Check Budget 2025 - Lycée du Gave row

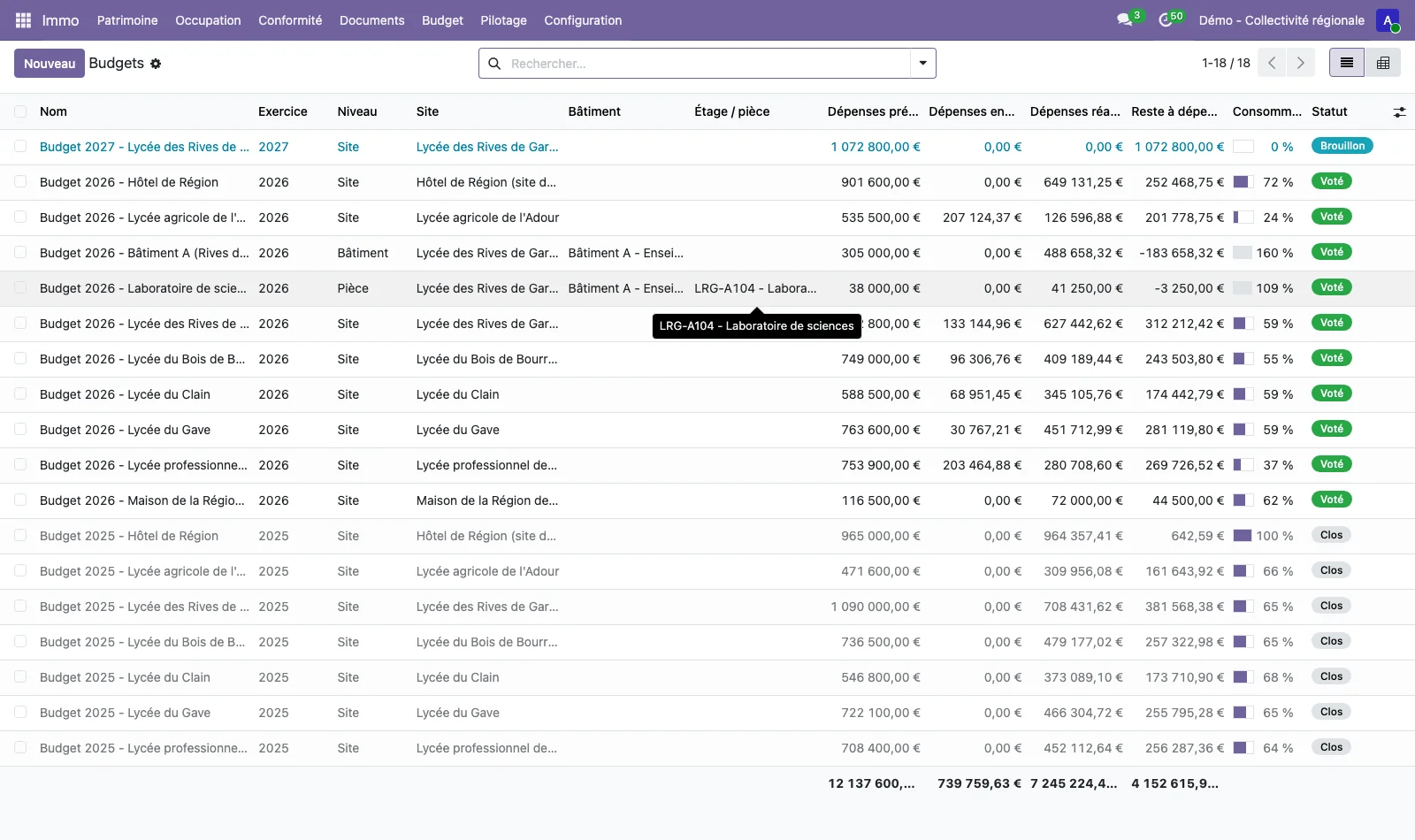point(20,713)
